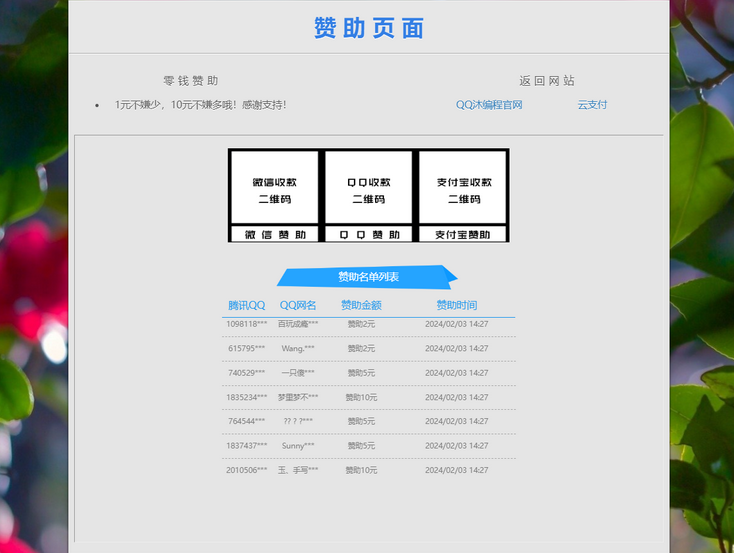
Task: Open the 云支付 link
Action: [592, 105]
